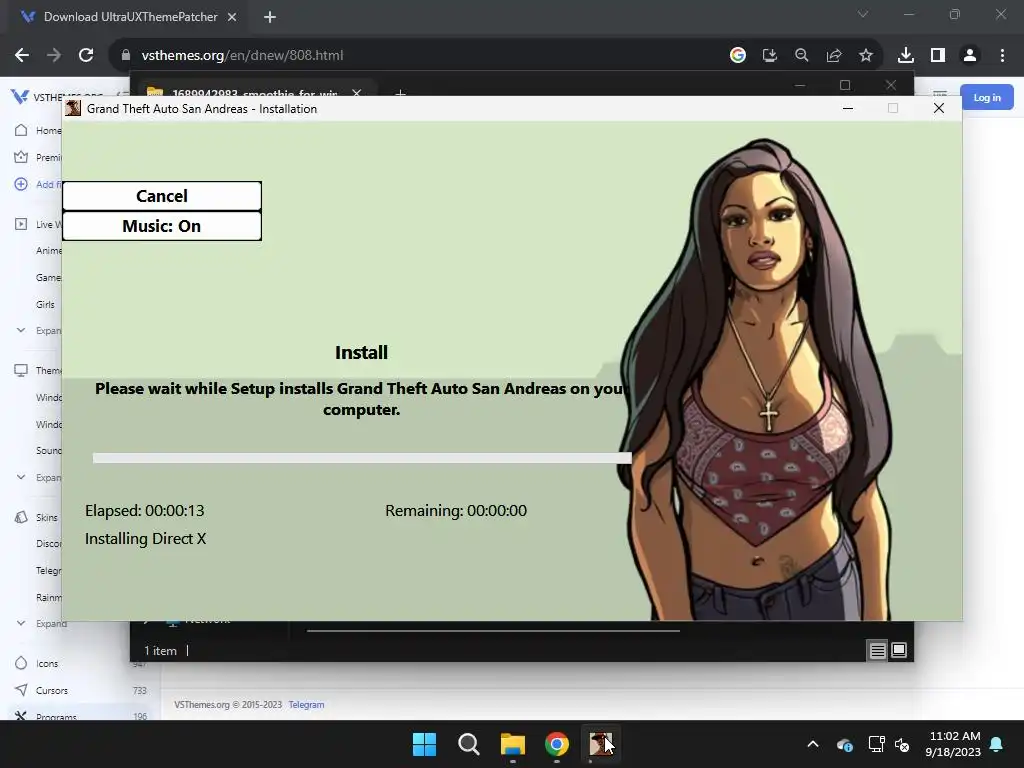Expand the skins category list

click(x=41, y=624)
